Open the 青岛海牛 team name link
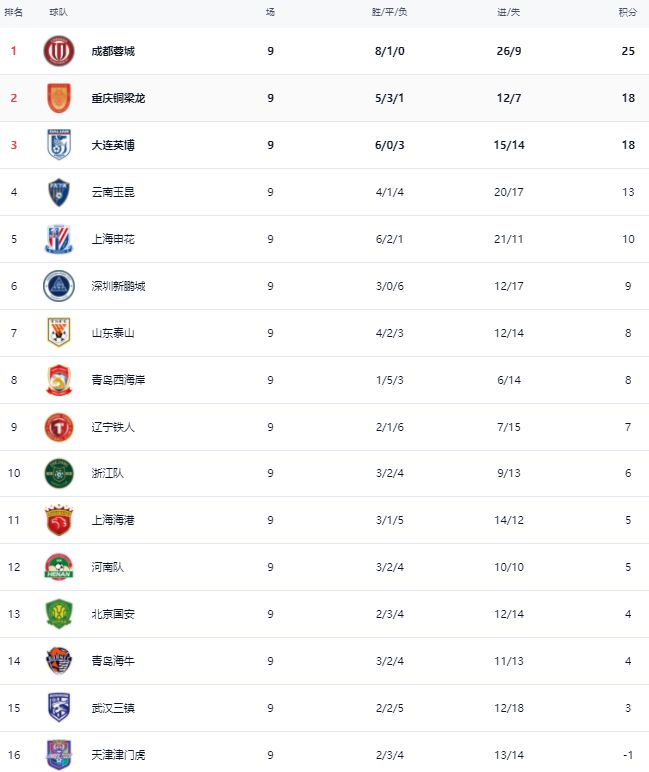Image resolution: width=649 pixels, height=772 pixels. (113, 661)
